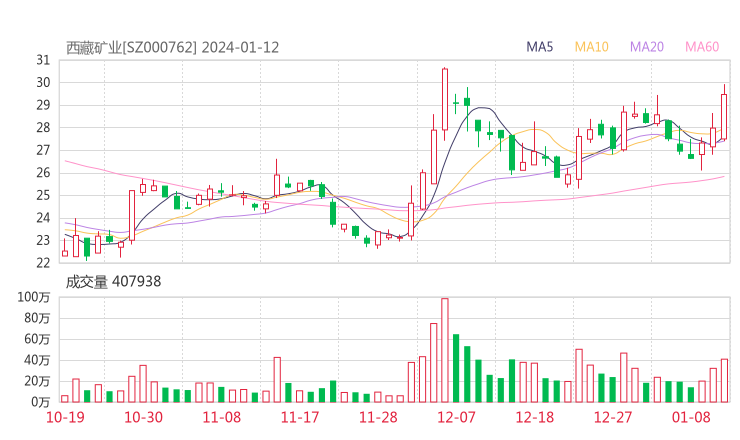Click the price axis value 27

coord(43,150)
